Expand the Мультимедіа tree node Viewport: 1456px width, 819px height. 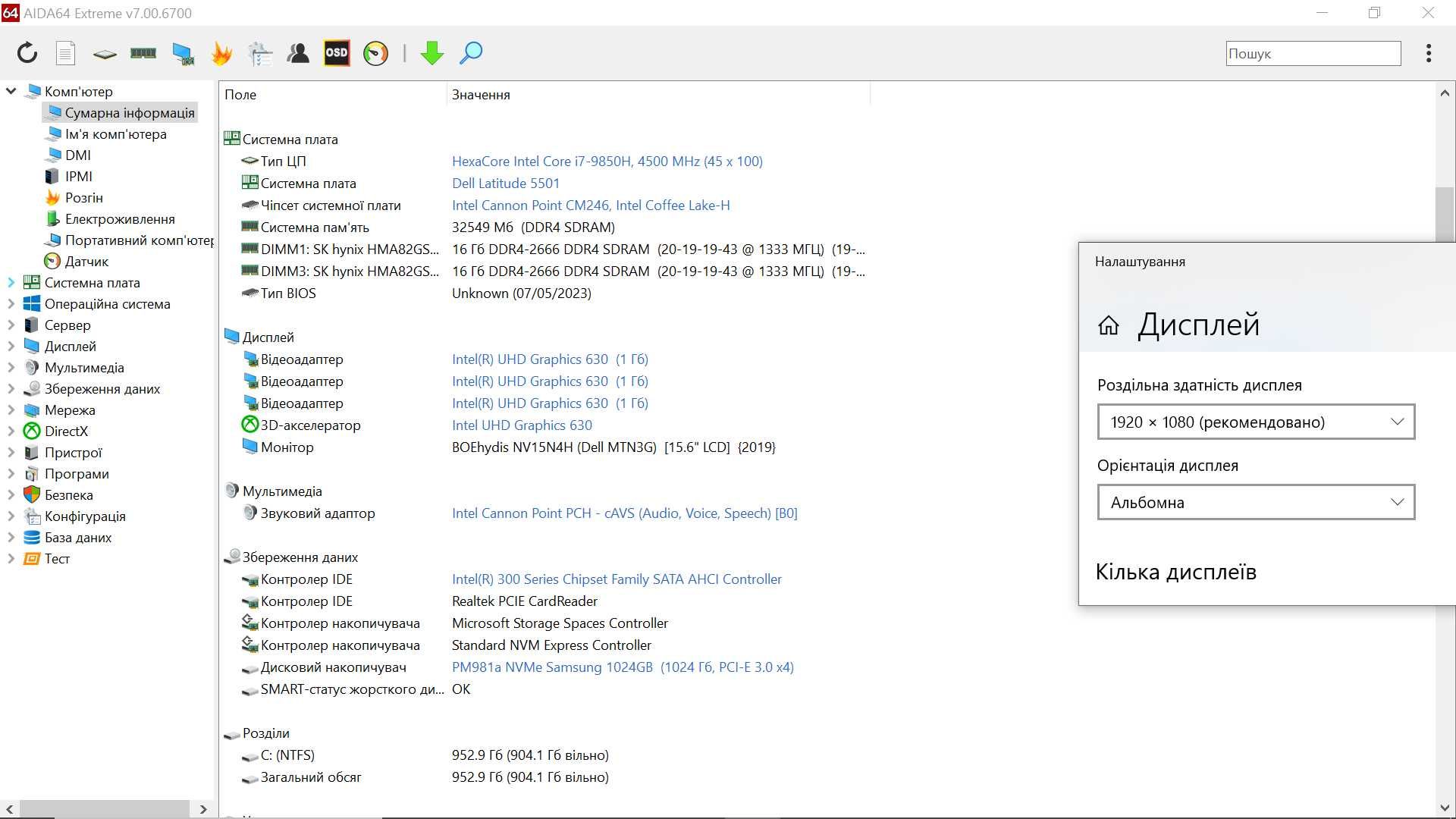(x=11, y=368)
